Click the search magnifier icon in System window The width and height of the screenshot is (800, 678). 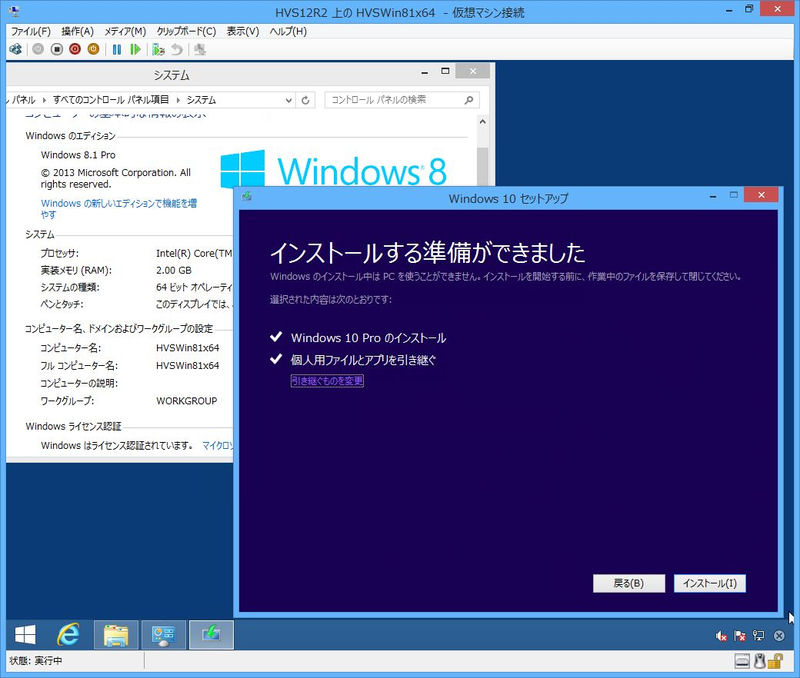[x=469, y=100]
